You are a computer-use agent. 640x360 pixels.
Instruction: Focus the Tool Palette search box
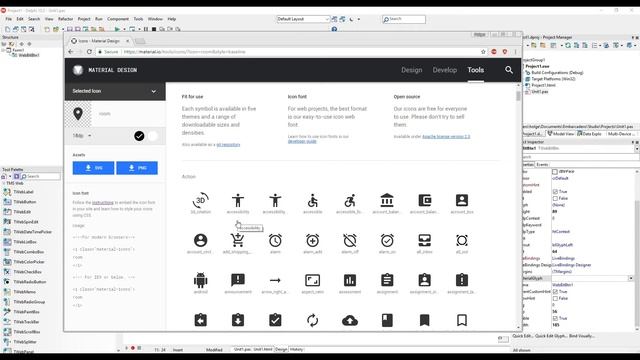[x=41, y=176]
